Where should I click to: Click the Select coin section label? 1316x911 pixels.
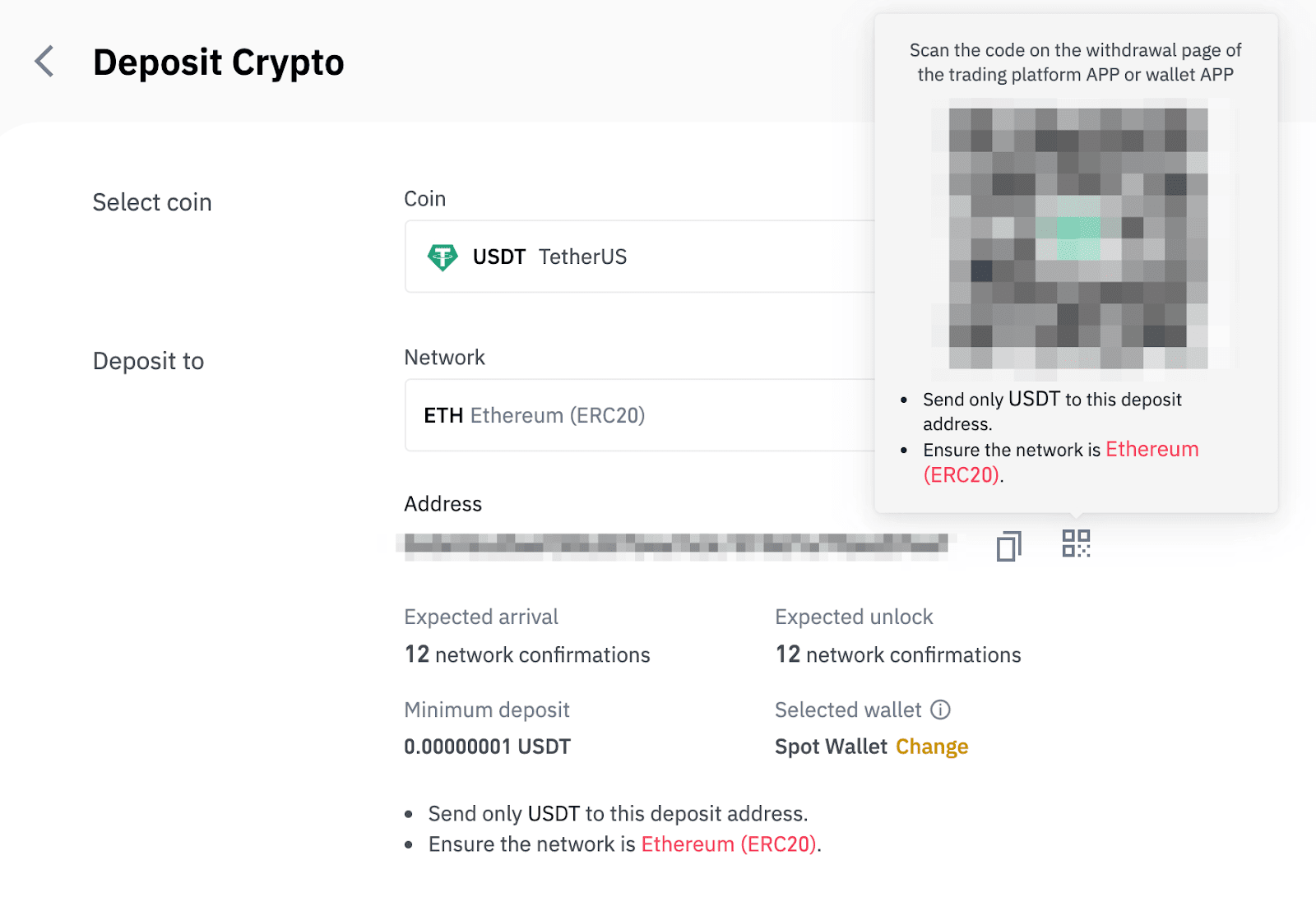152,202
